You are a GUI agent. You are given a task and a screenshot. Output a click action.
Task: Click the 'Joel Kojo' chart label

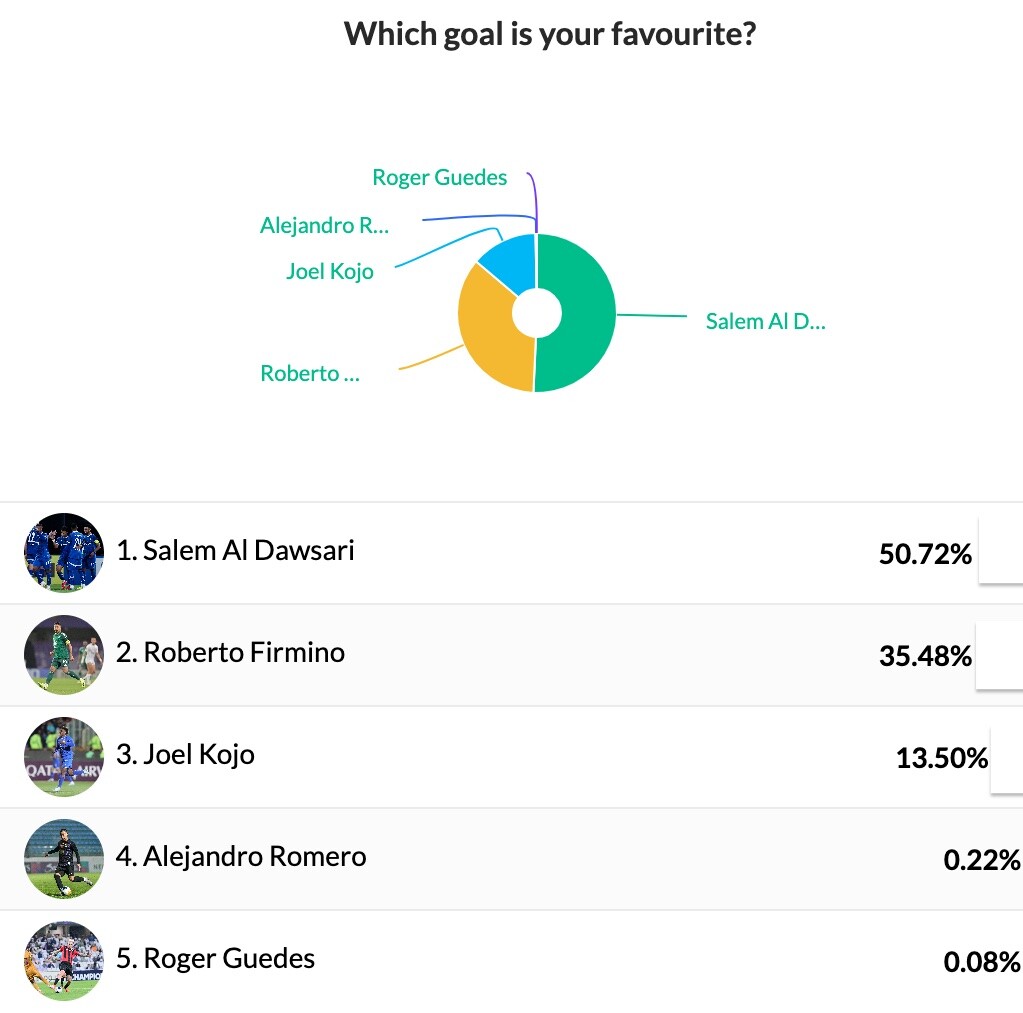tap(329, 271)
